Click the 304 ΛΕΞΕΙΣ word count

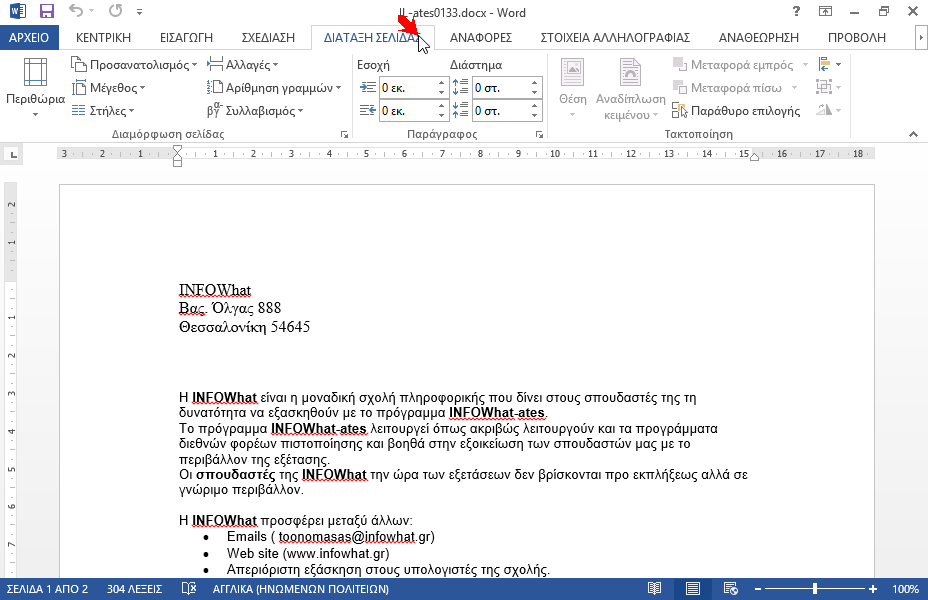point(134,589)
